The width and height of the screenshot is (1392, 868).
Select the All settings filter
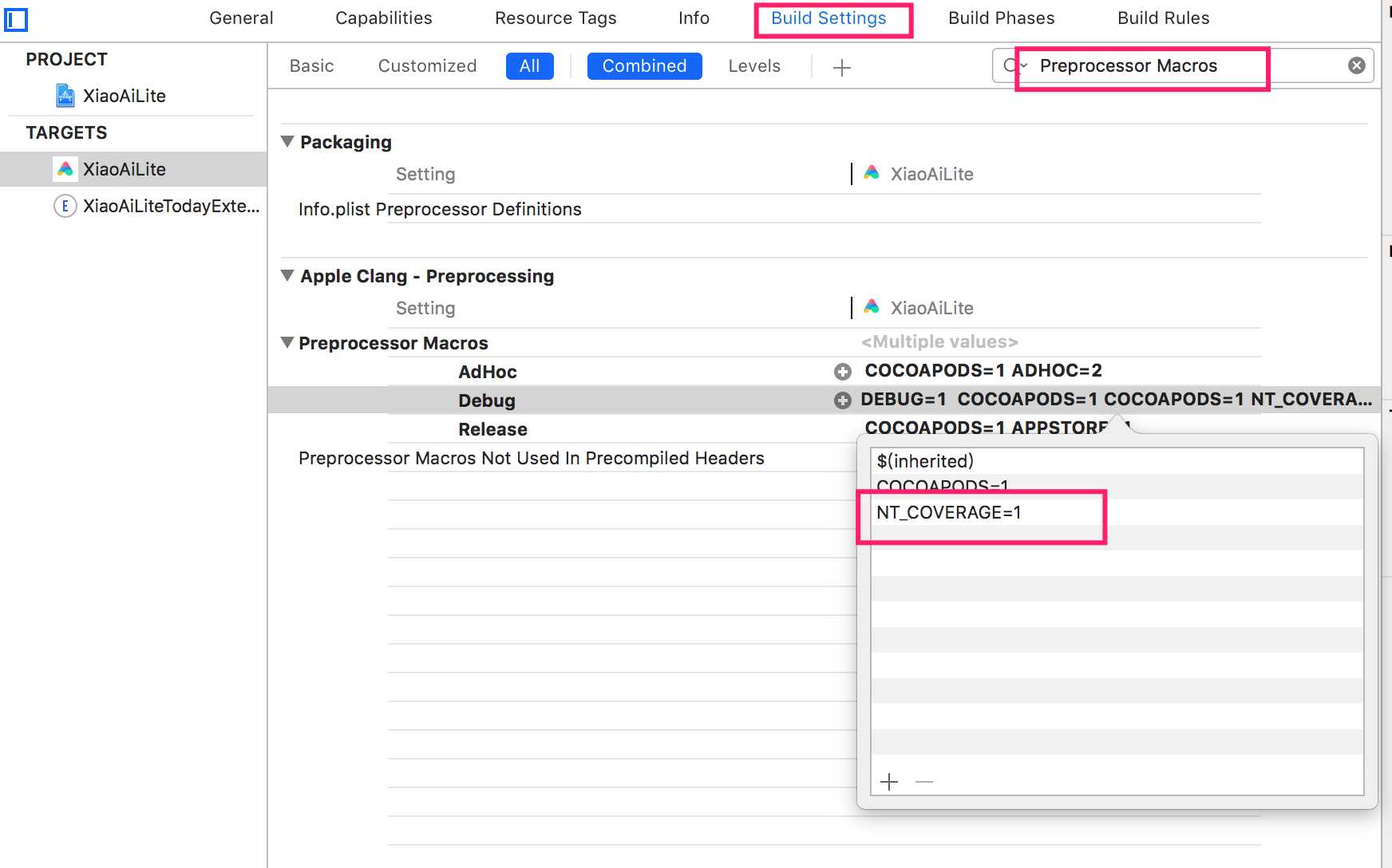(x=530, y=66)
